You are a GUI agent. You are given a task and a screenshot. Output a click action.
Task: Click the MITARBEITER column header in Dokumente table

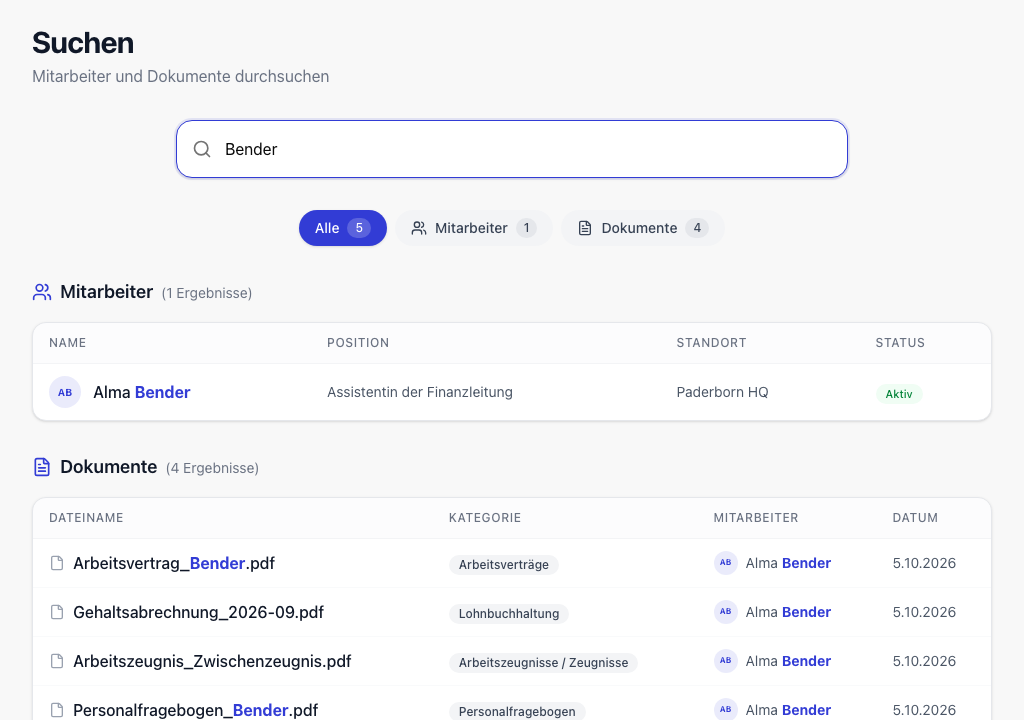pos(756,518)
